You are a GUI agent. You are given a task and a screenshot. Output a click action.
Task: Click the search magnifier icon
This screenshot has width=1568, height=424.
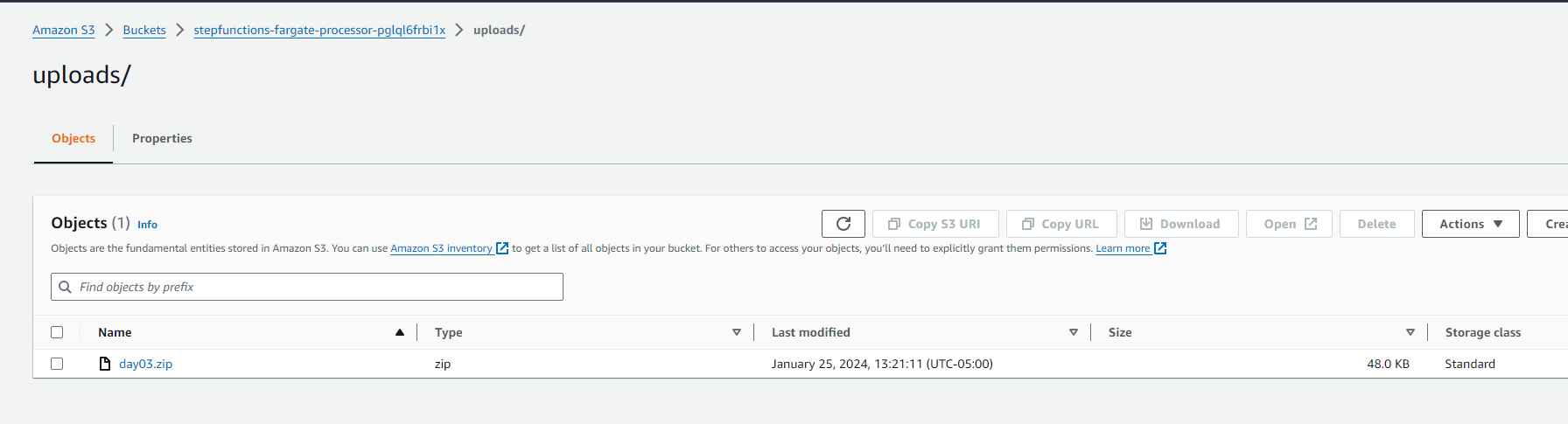tap(65, 287)
